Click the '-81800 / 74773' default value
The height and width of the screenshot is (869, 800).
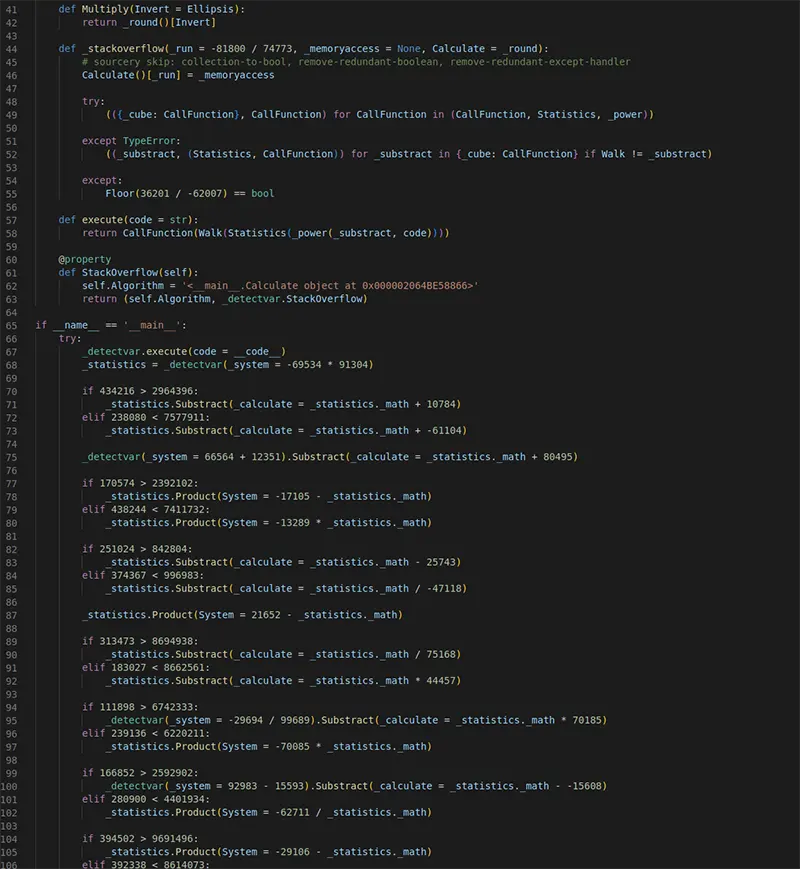(x=251, y=49)
